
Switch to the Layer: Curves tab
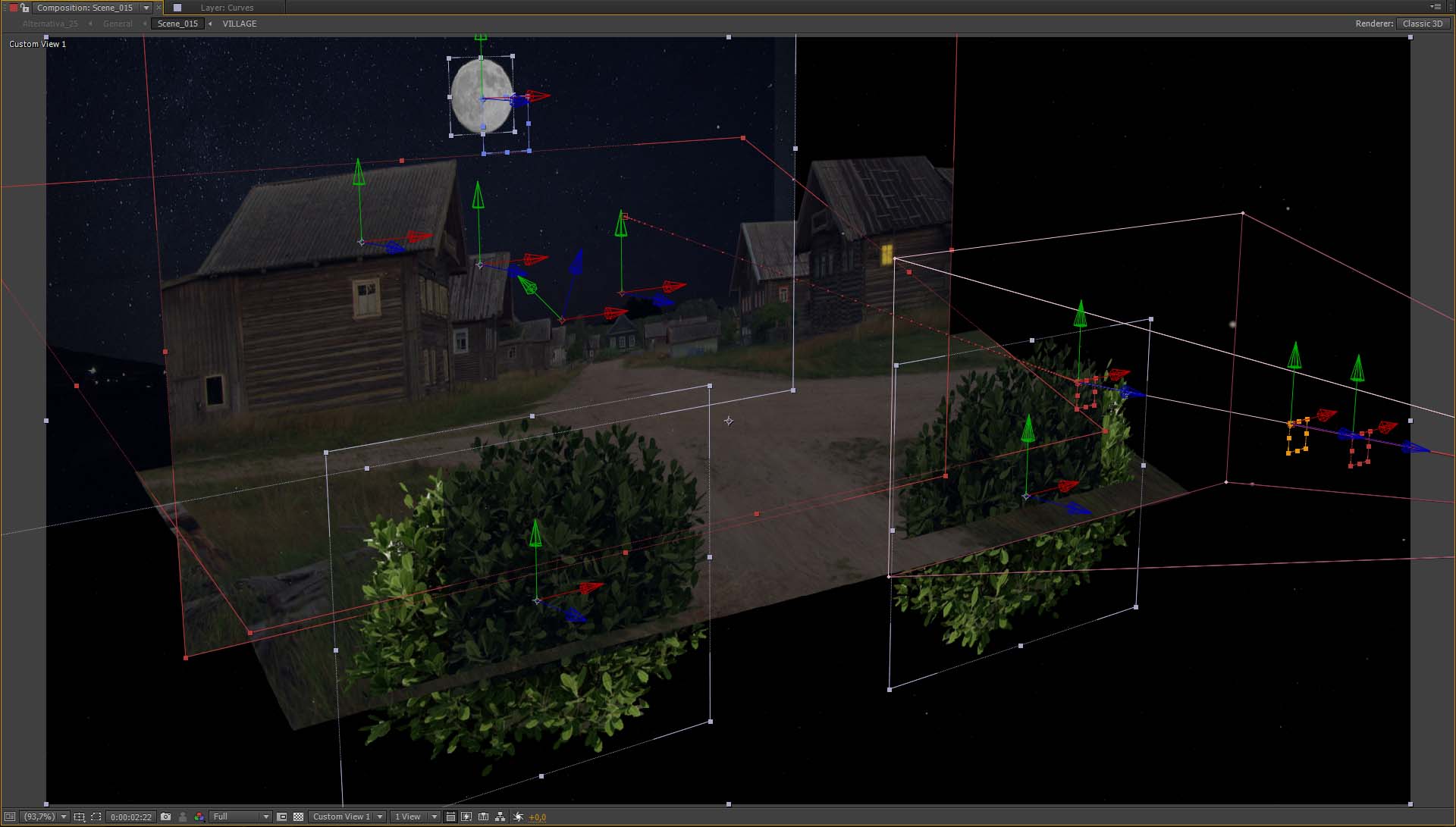point(227,8)
